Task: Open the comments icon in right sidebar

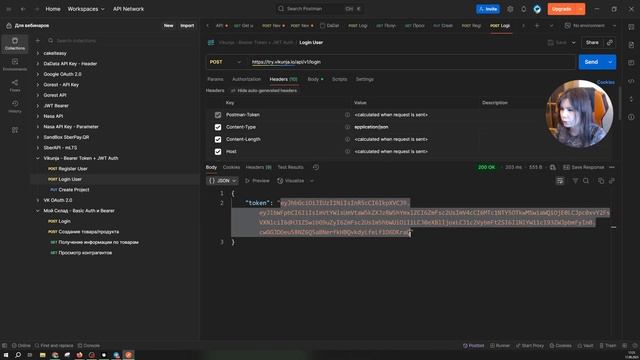Action: pos(631,63)
